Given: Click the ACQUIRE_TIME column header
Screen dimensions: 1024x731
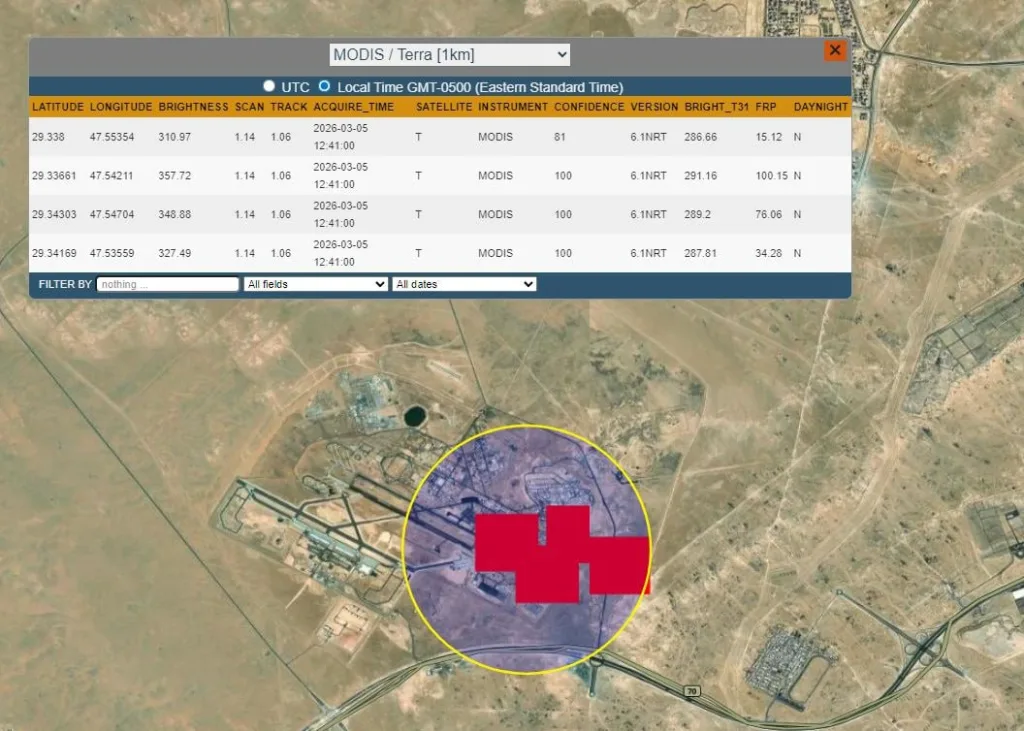Looking at the screenshot, I should pyautogui.click(x=353, y=106).
